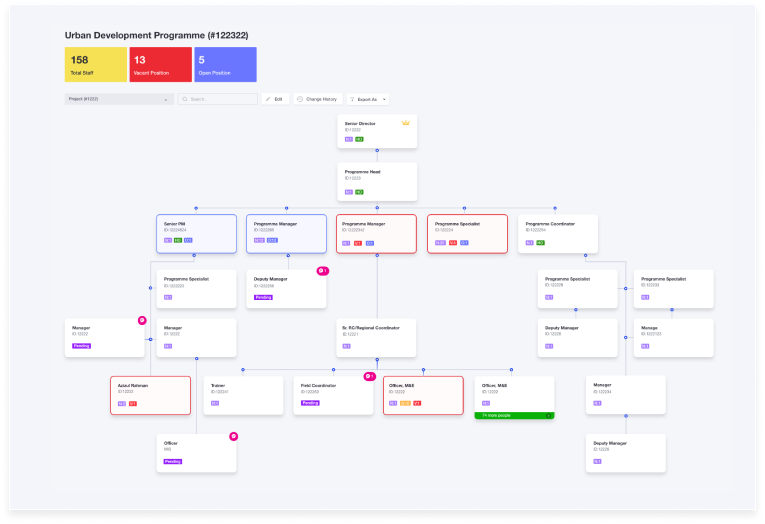Select Programme Specialist ID 122233 card

(674, 289)
